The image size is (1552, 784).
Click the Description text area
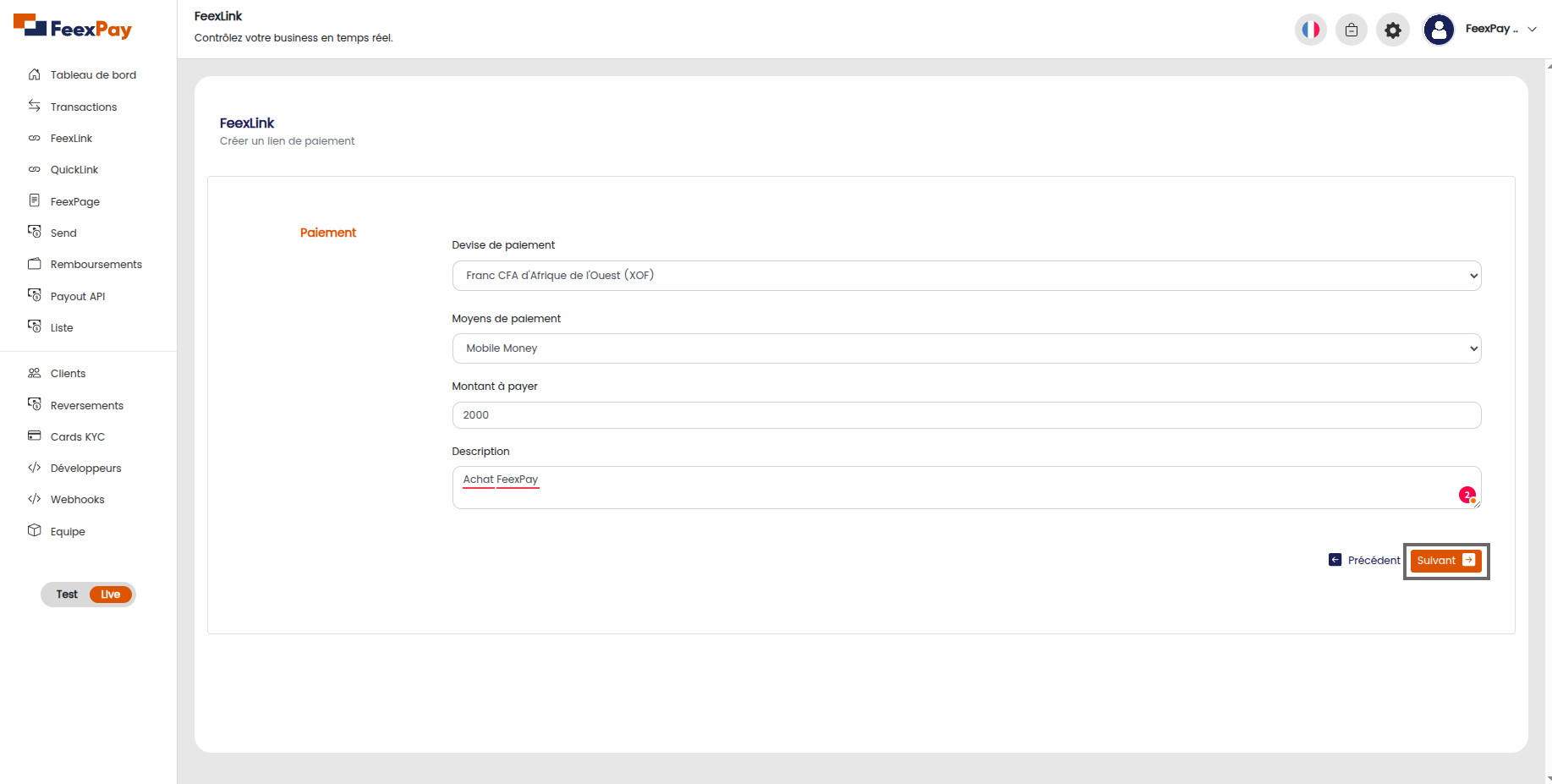click(967, 487)
